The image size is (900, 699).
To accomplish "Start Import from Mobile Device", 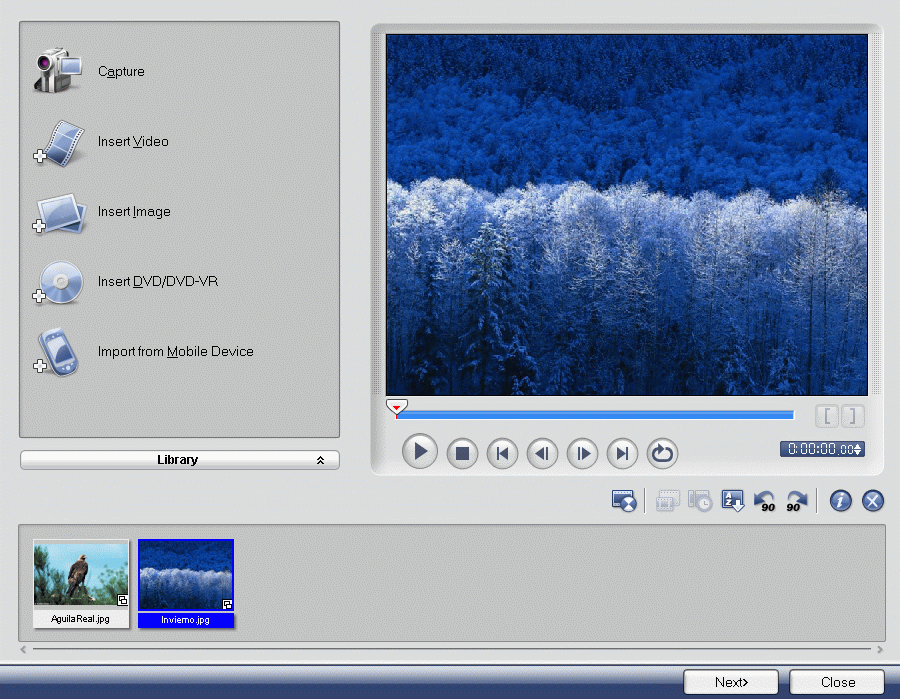I will tap(57, 352).
